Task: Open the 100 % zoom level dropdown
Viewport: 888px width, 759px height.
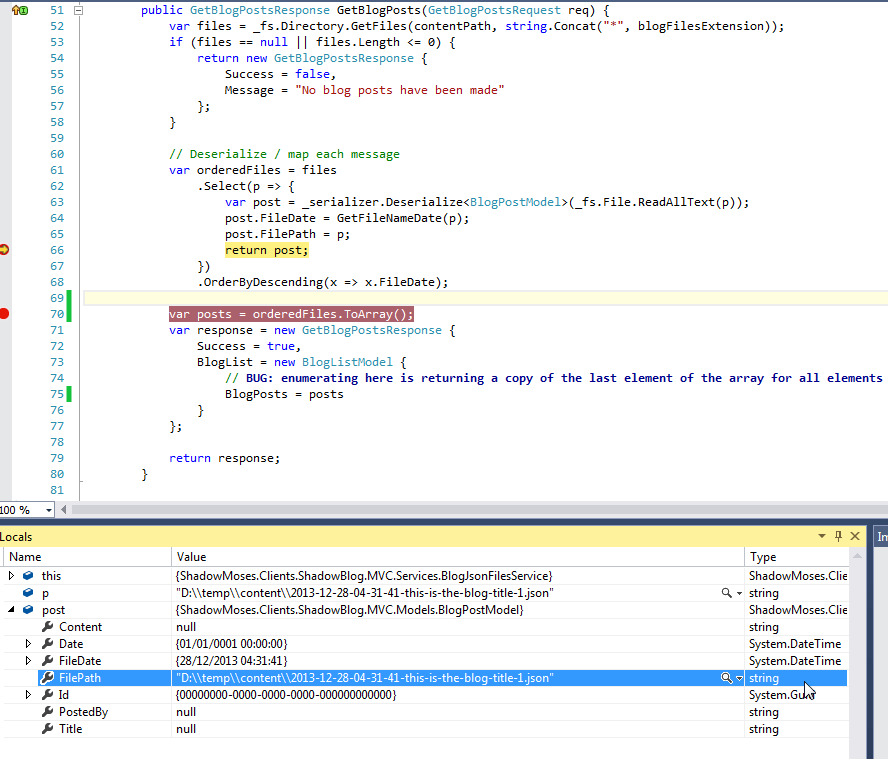Action: 49,510
